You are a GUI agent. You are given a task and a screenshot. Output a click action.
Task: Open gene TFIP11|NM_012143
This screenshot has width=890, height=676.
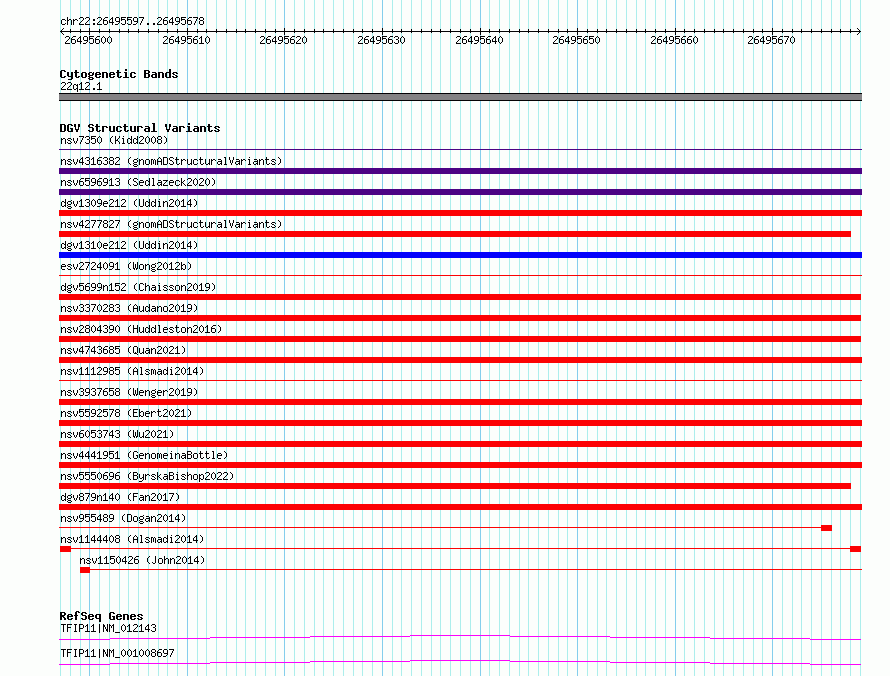(108, 628)
